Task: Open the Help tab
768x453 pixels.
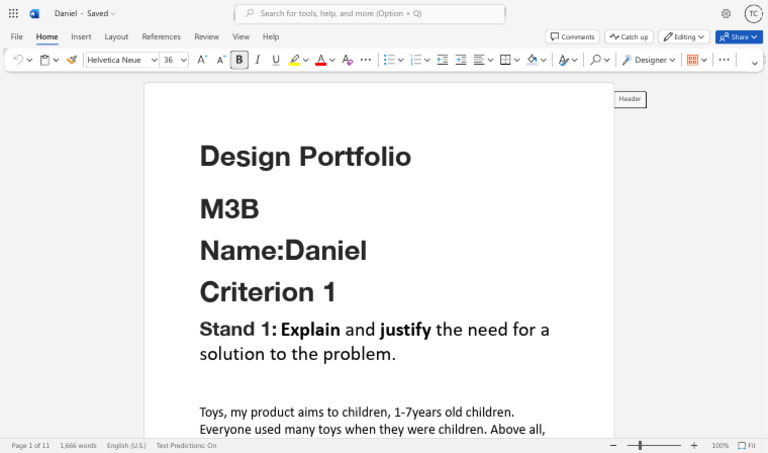Action: [x=270, y=37]
